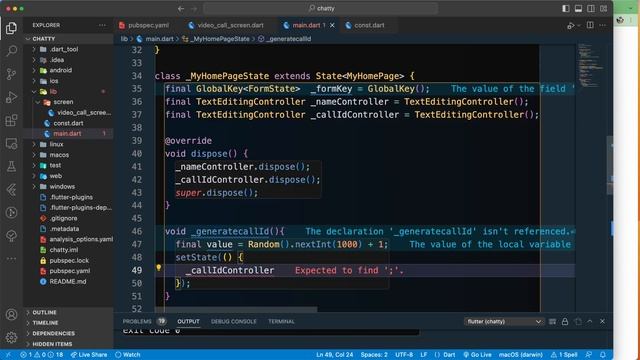Open Source Control view

[x=11, y=74]
